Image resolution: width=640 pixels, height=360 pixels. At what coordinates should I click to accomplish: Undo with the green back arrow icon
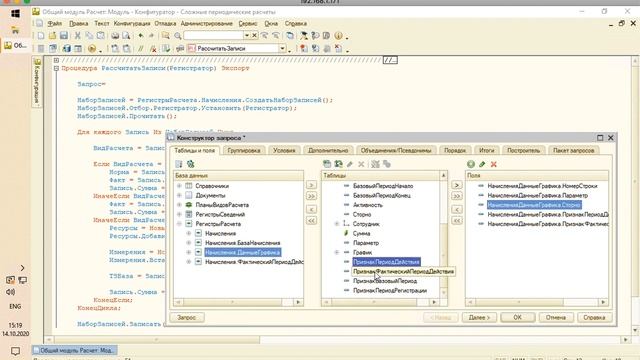(x=140, y=36)
